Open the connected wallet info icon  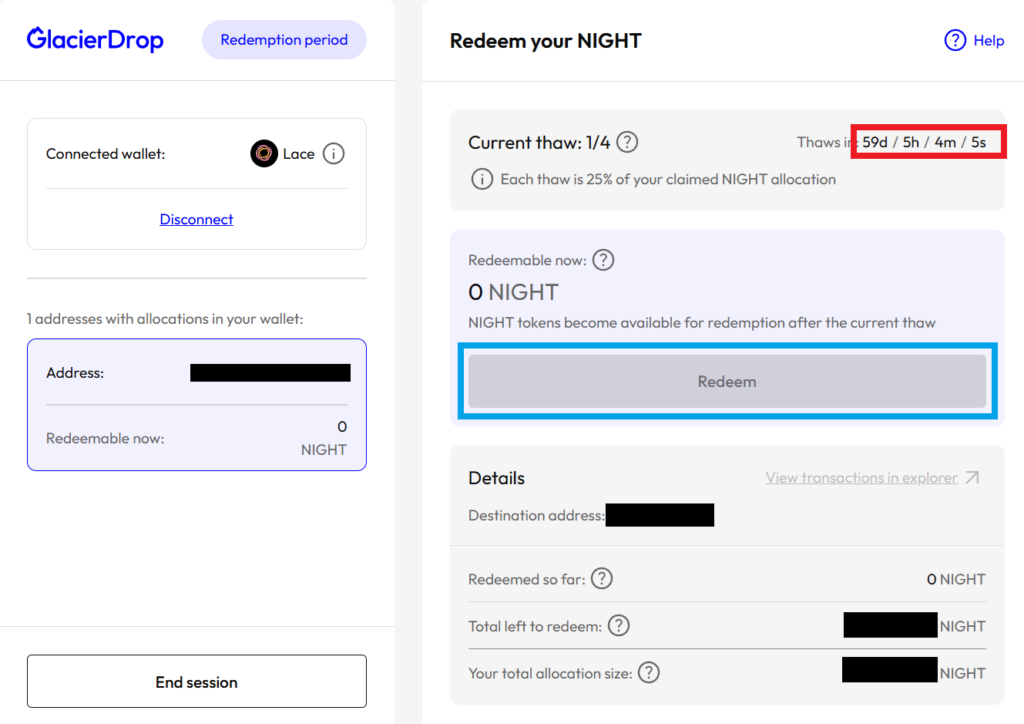334,154
